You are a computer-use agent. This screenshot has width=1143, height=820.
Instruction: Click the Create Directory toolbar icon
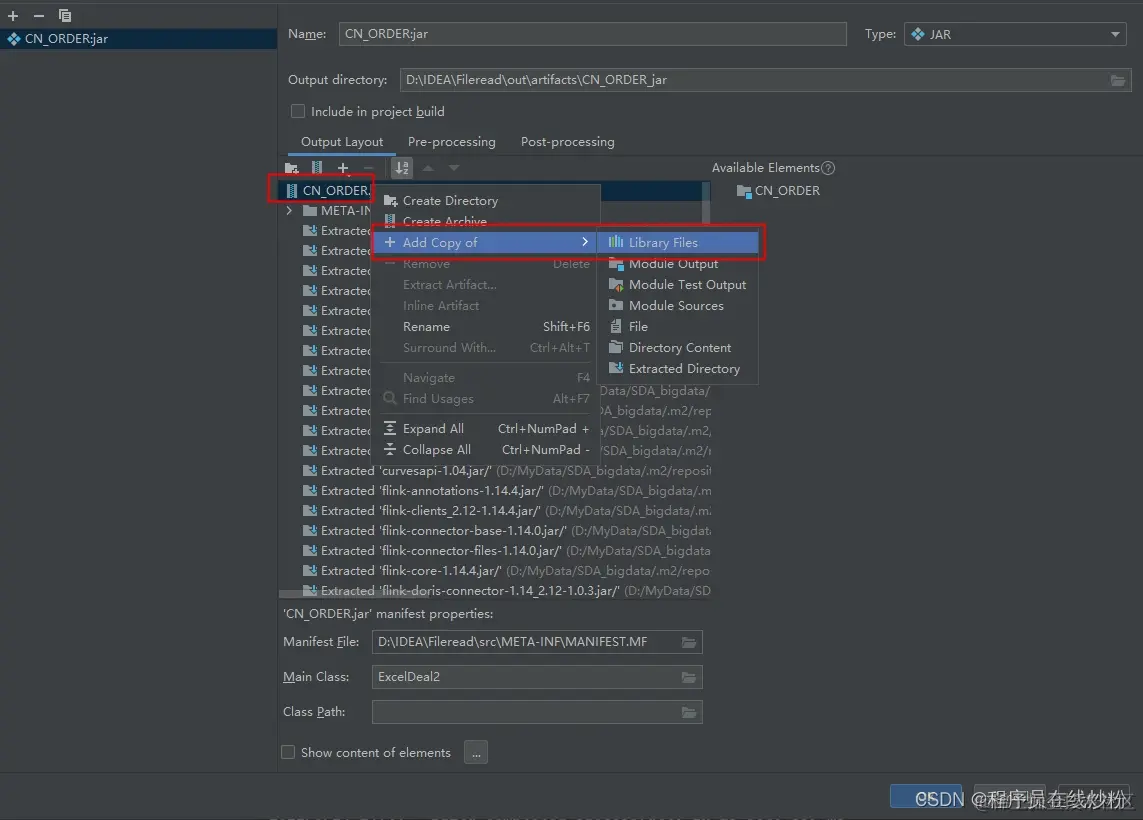[x=292, y=168]
